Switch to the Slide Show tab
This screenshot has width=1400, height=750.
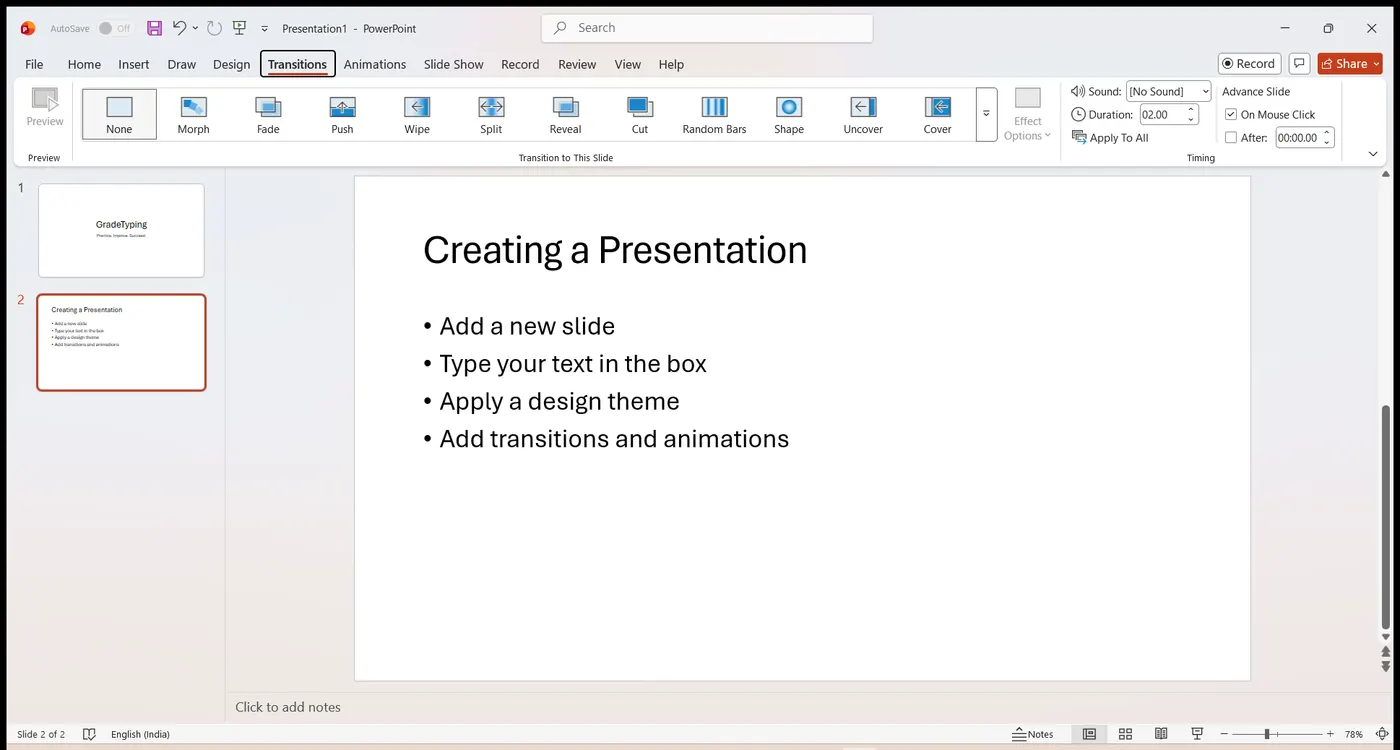pos(453,64)
